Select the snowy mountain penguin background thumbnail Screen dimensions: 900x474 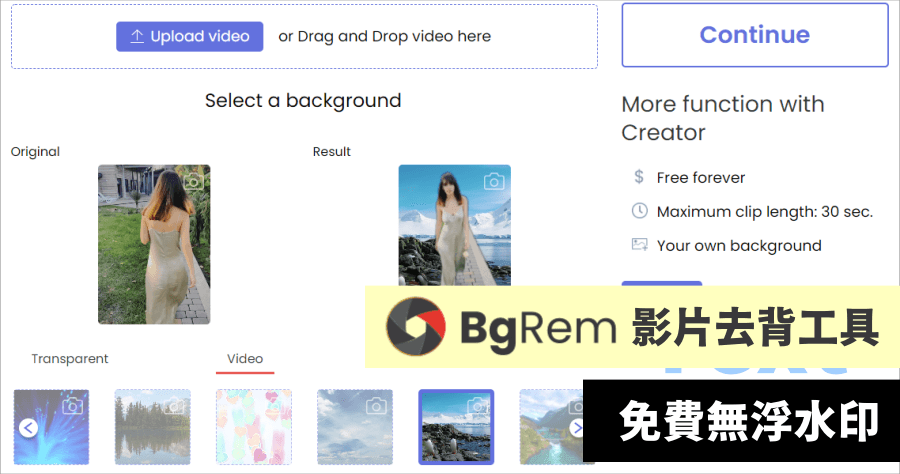[456, 427]
